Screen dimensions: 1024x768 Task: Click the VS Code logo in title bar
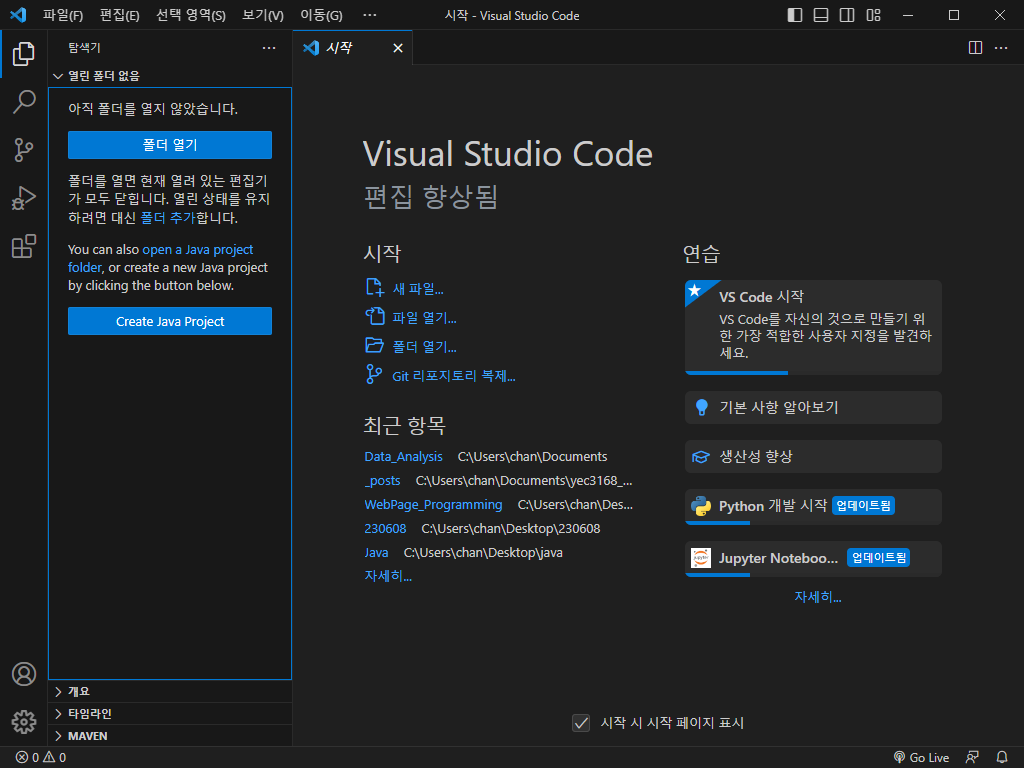(18, 14)
